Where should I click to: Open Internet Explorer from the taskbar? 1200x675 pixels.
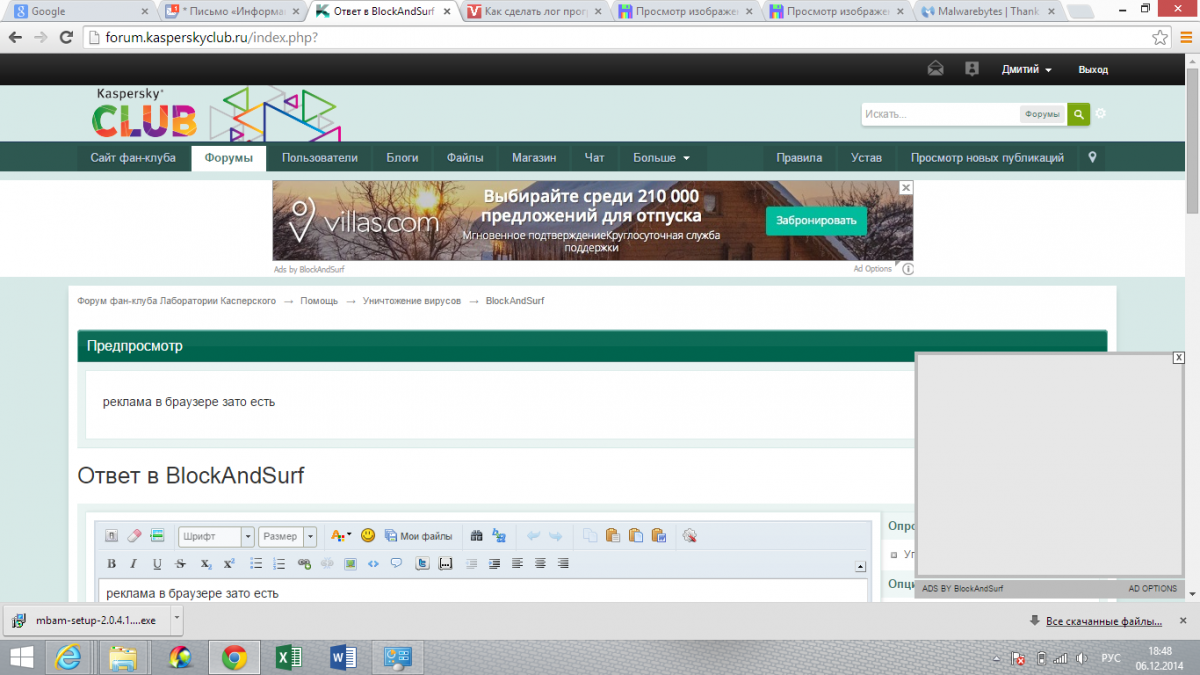(x=69, y=657)
